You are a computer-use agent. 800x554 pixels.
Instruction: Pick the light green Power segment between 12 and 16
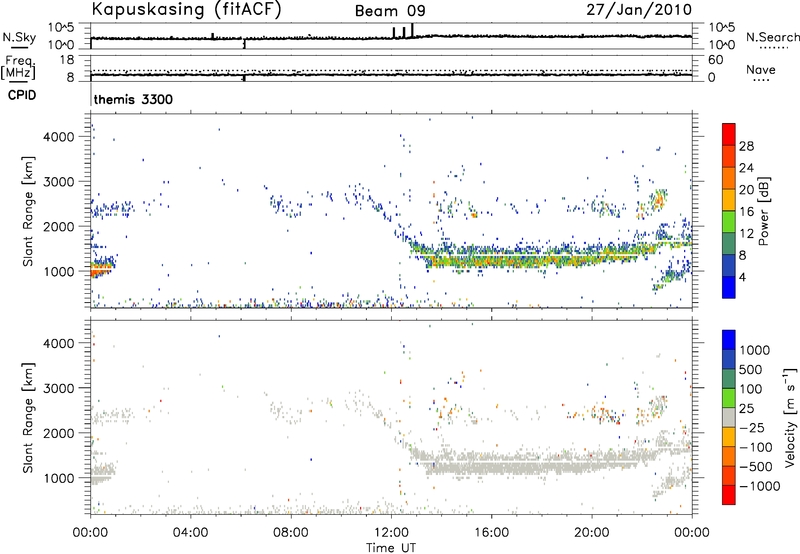[x=729, y=222]
